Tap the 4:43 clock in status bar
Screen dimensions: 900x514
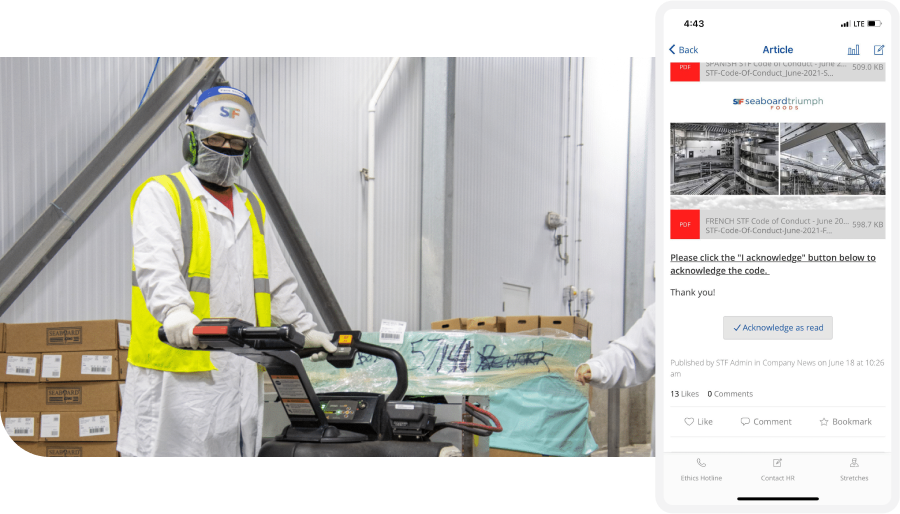693,24
